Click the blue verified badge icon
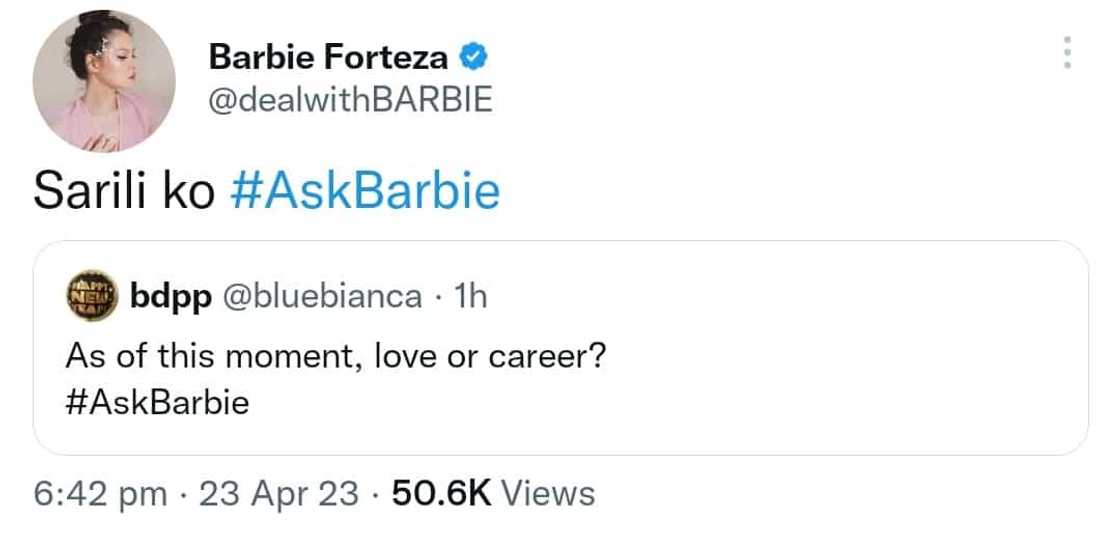This screenshot has height=537, width=1120. tap(473, 58)
